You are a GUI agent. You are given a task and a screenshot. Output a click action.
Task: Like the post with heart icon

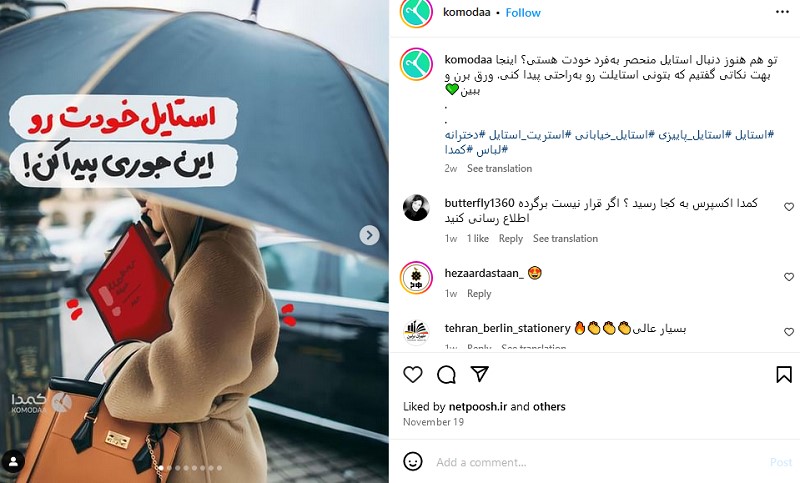click(413, 375)
